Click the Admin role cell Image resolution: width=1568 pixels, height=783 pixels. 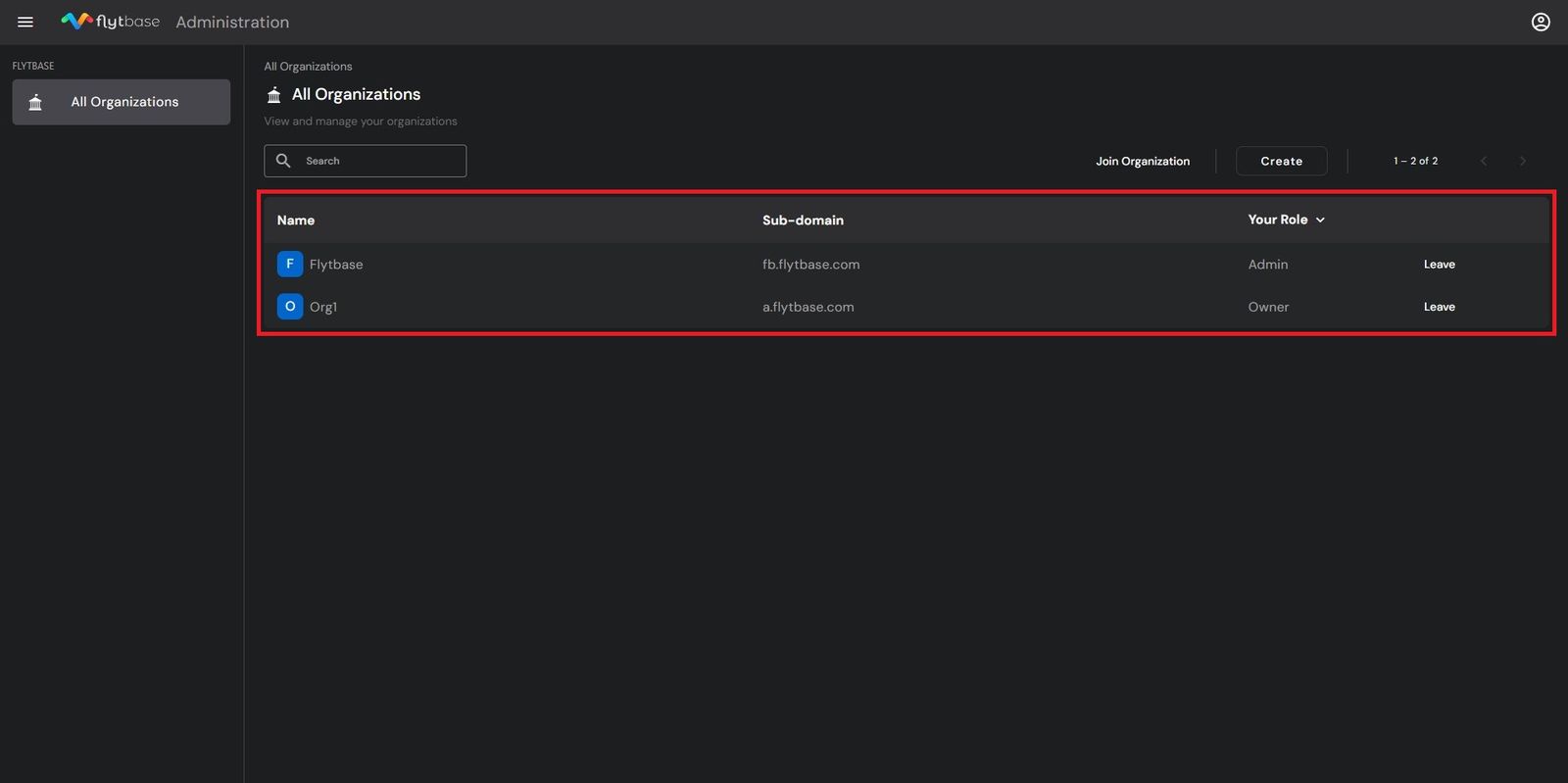(1268, 265)
